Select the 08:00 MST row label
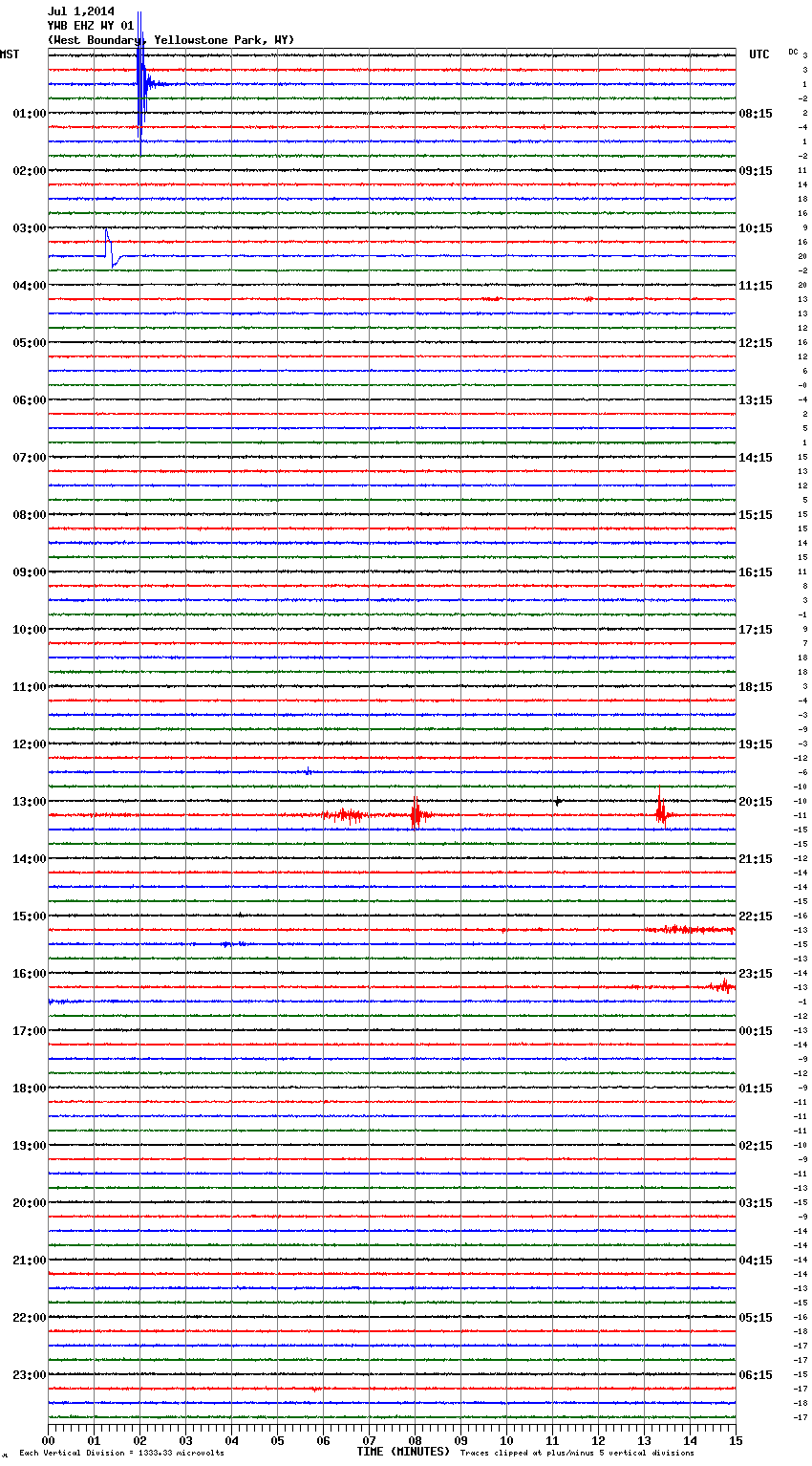The image size is (812, 1466). point(30,514)
